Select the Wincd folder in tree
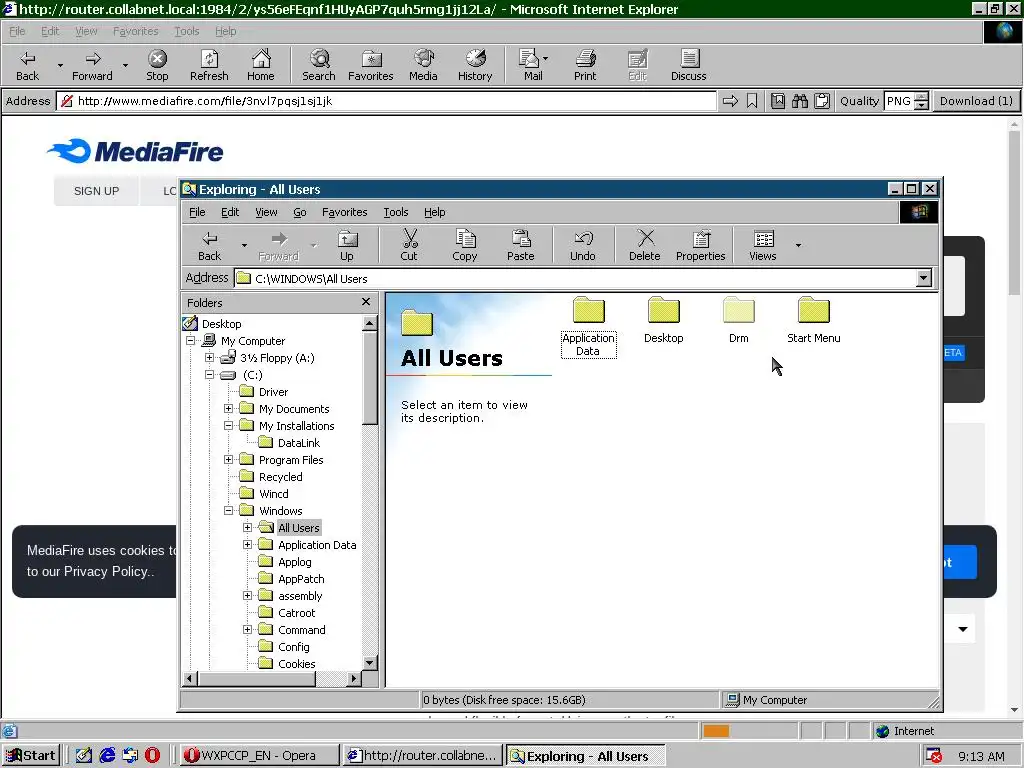Viewport: 1024px width, 768px height. pyautogui.click(x=274, y=494)
